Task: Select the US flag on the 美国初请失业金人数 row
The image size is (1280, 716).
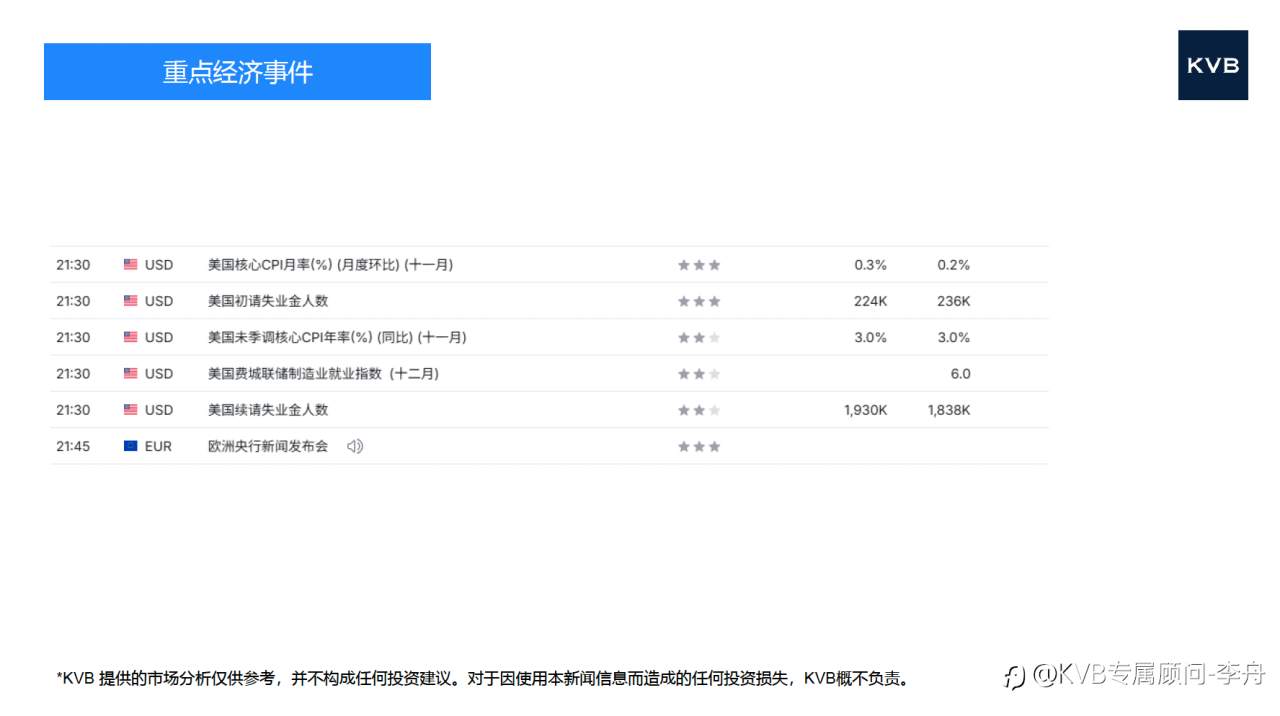Action: click(130, 301)
